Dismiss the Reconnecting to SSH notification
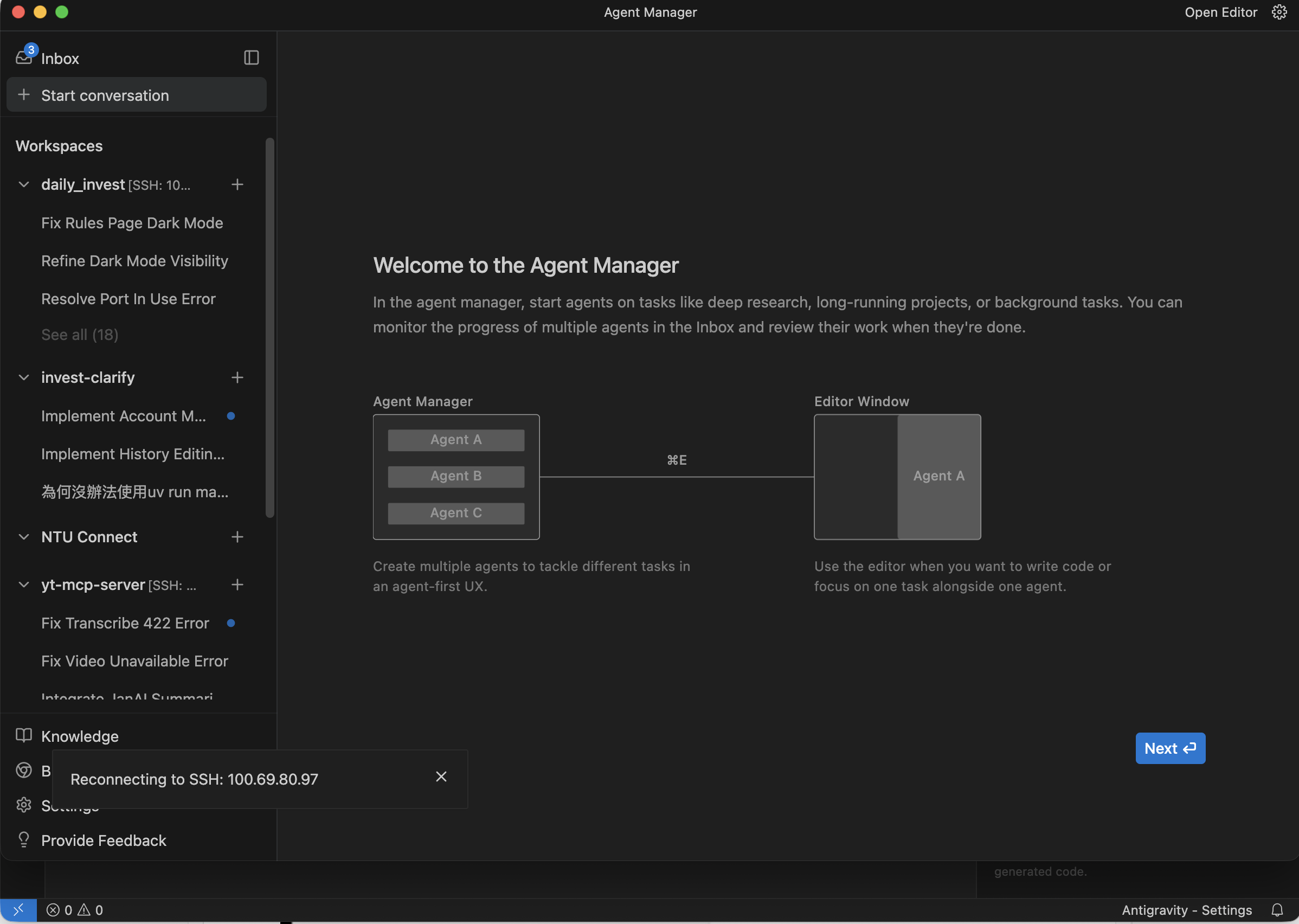The height and width of the screenshot is (924, 1299). pyautogui.click(x=441, y=777)
